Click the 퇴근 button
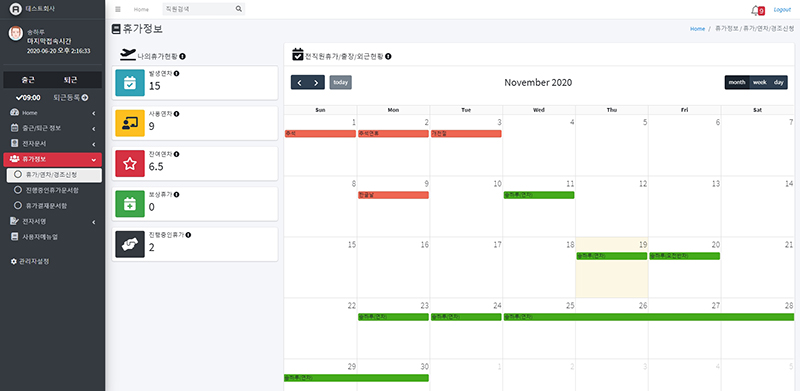The width and height of the screenshot is (800, 391). 70,80
